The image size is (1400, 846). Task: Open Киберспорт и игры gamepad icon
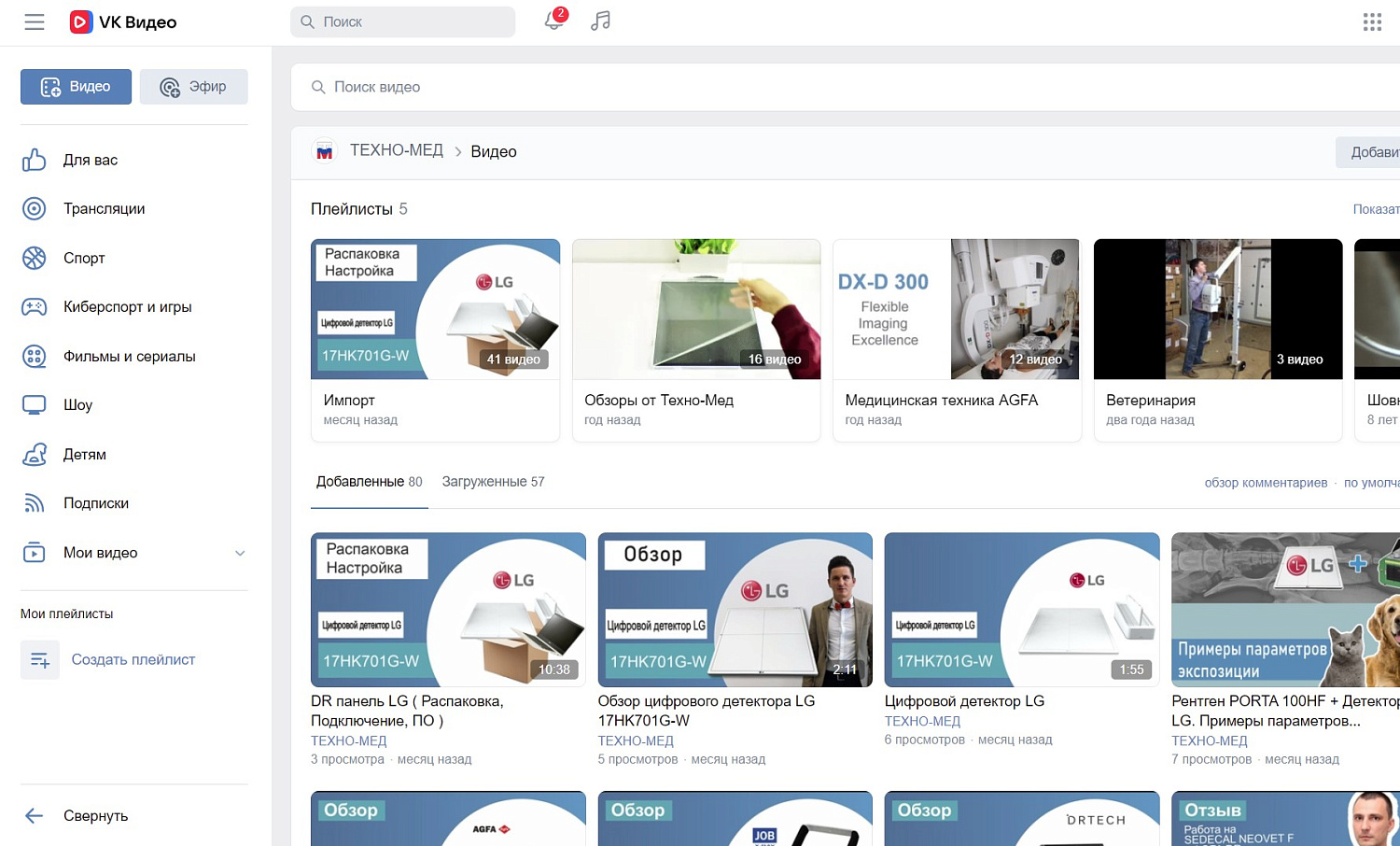click(x=35, y=306)
